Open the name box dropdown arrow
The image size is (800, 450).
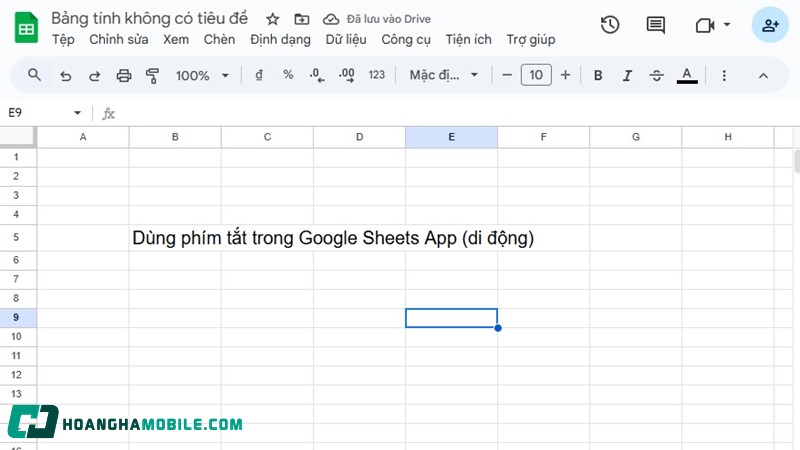coord(78,113)
